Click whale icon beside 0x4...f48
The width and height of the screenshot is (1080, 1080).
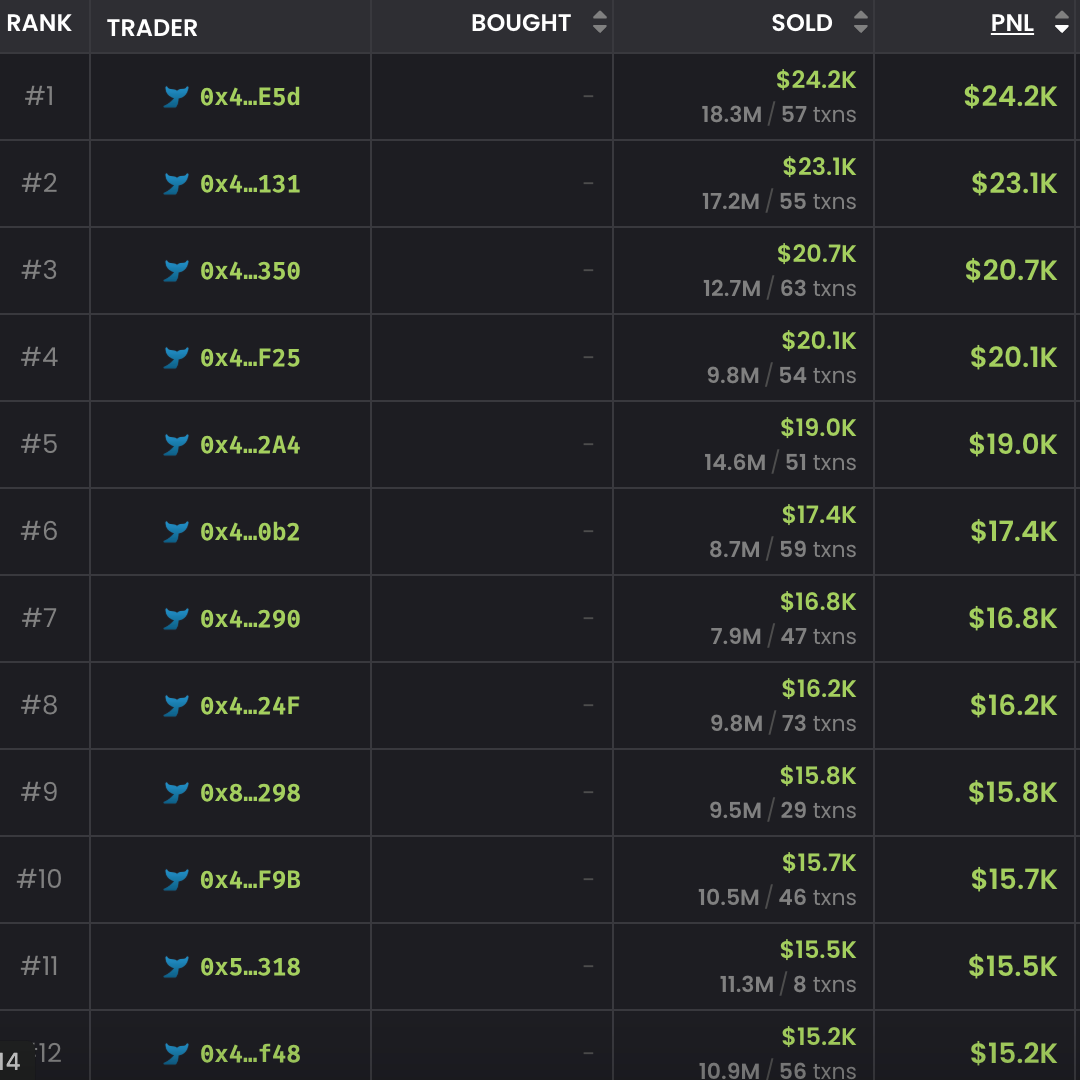pyautogui.click(x=176, y=1054)
